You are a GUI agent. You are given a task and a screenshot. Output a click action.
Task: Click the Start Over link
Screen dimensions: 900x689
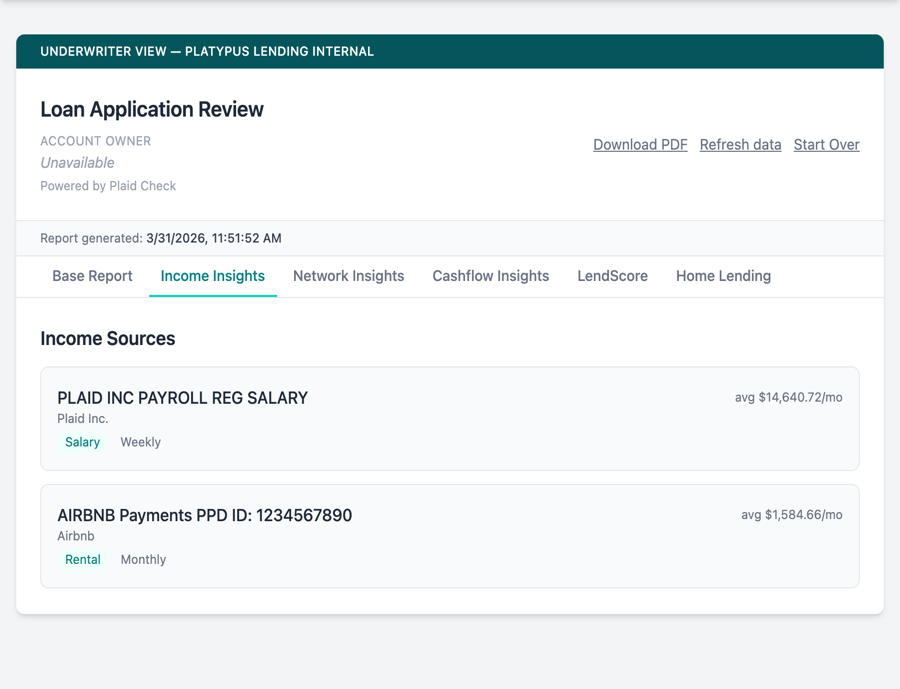point(826,145)
